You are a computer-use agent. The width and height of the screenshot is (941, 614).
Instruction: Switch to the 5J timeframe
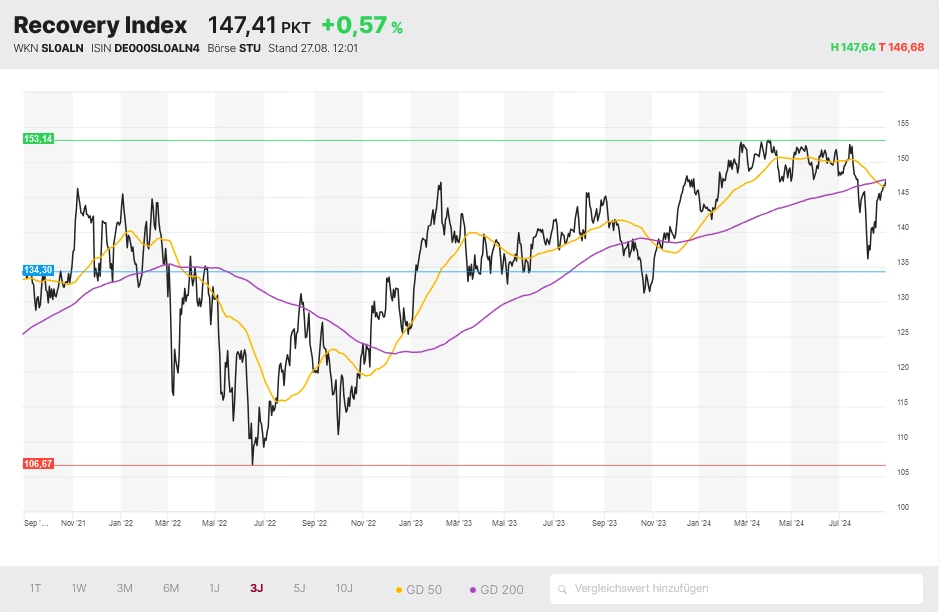click(298, 589)
